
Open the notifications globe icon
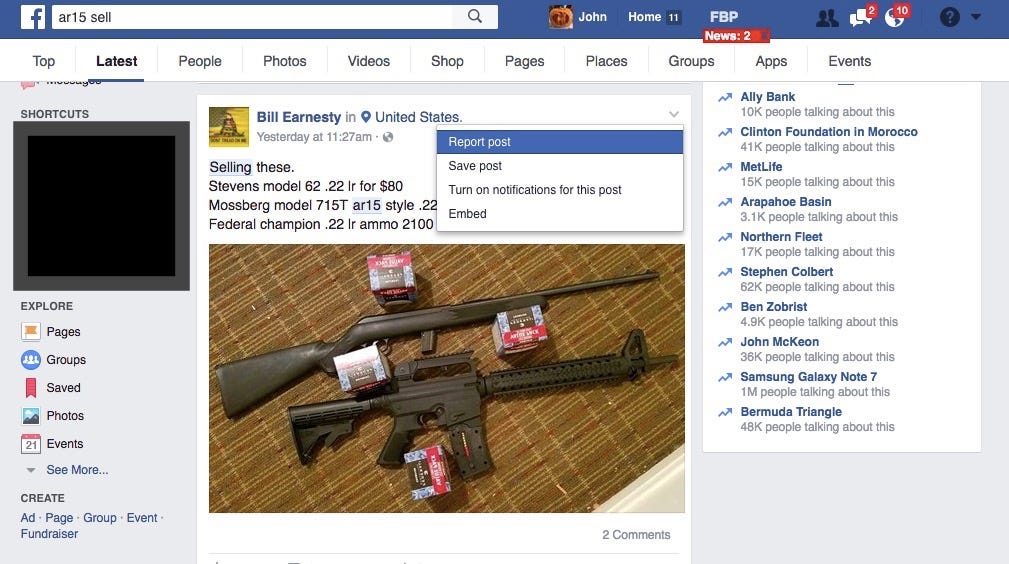[x=896, y=16]
